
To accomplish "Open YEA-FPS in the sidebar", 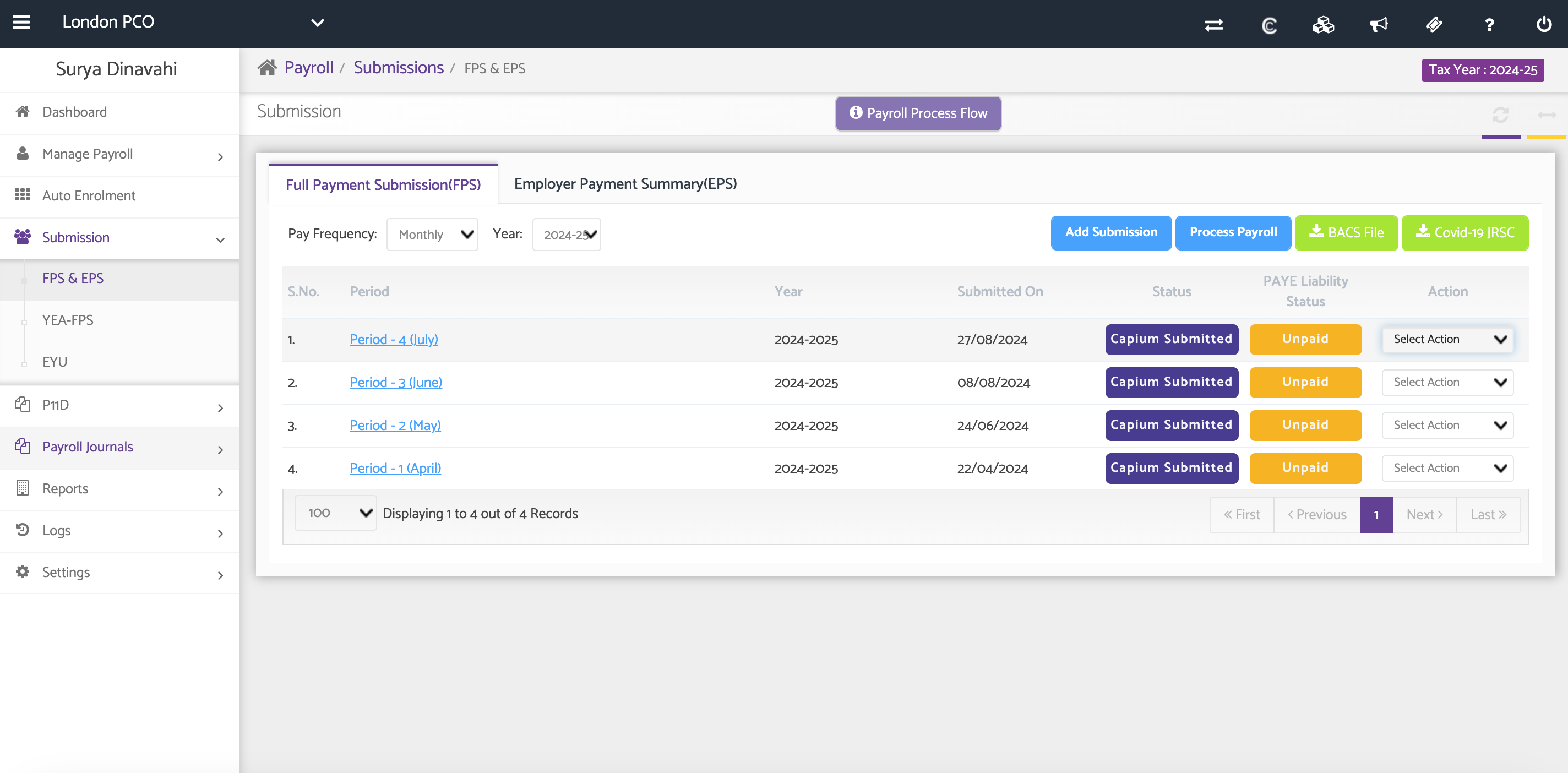I will [68, 320].
